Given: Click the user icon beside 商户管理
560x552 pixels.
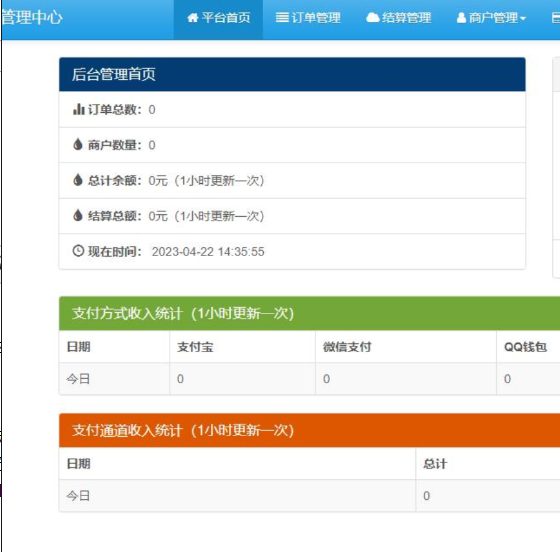Looking at the screenshot, I should (461, 17).
